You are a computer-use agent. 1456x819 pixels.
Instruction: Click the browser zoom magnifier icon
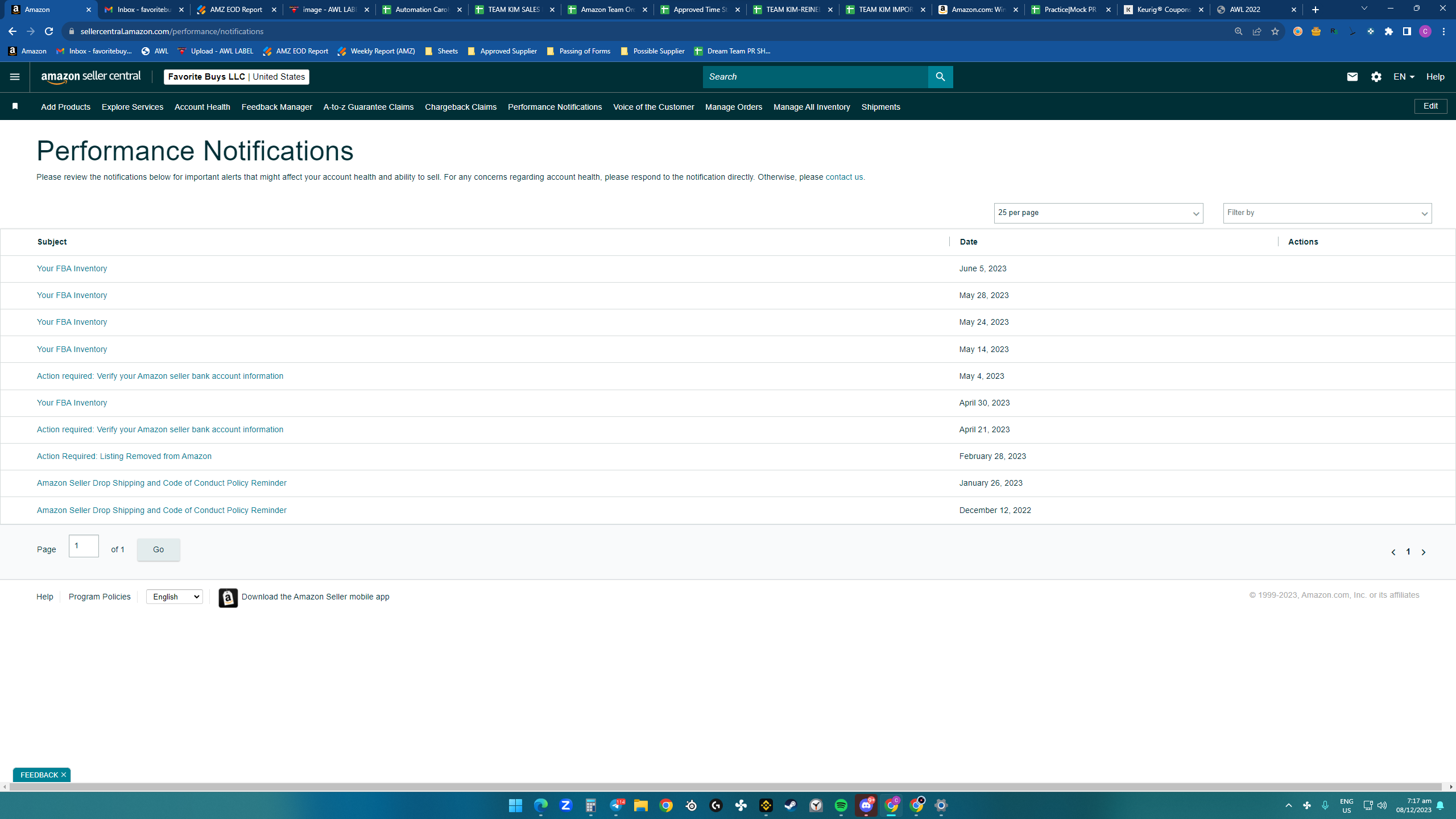click(x=1238, y=31)
